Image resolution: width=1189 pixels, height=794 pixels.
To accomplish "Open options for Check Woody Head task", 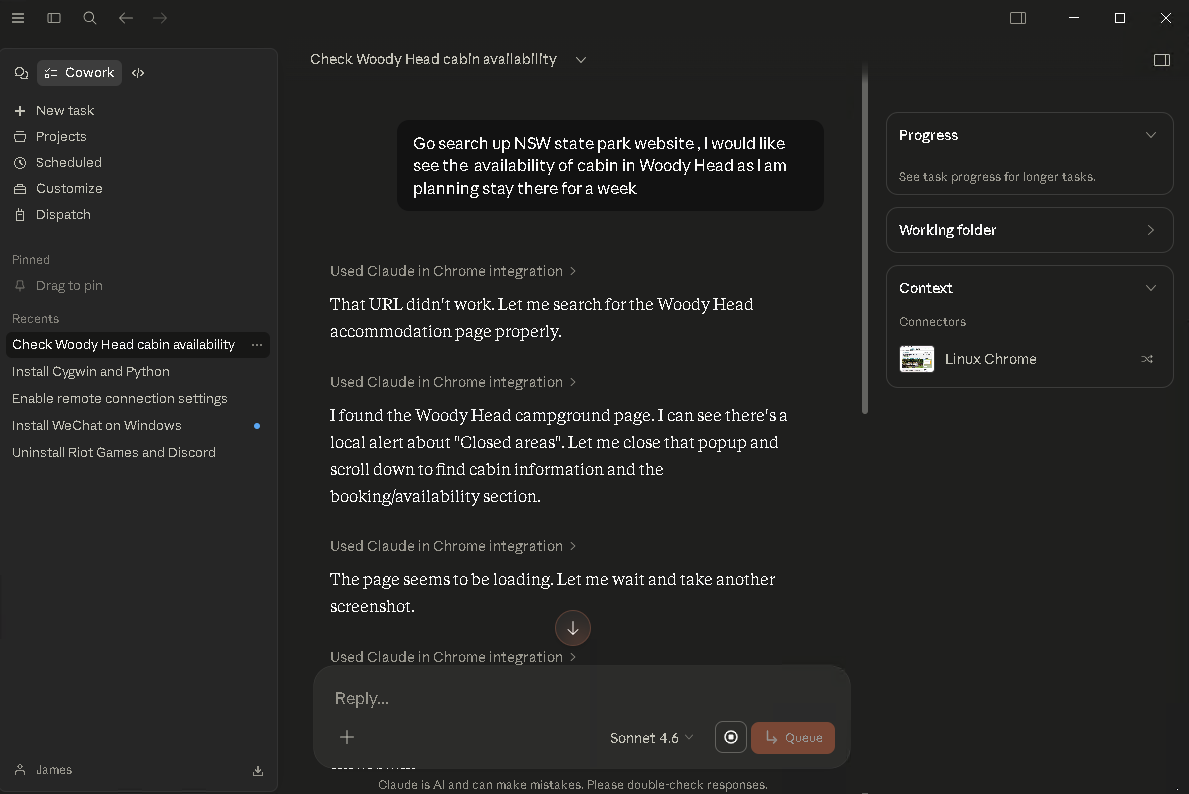I will (x=257, y=345).
